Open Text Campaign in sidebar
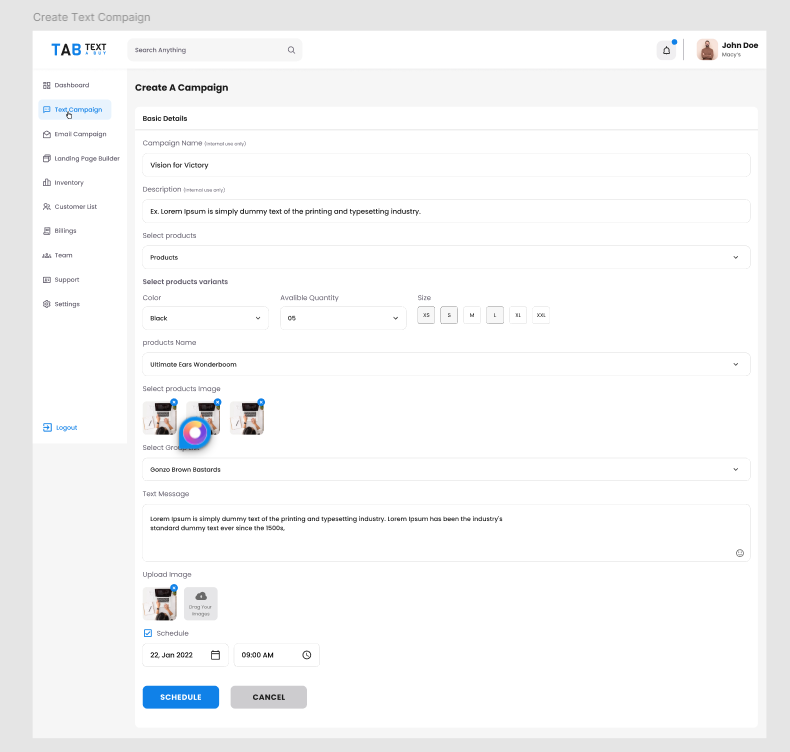Screen dimensions: 790x752 point(75,110)
